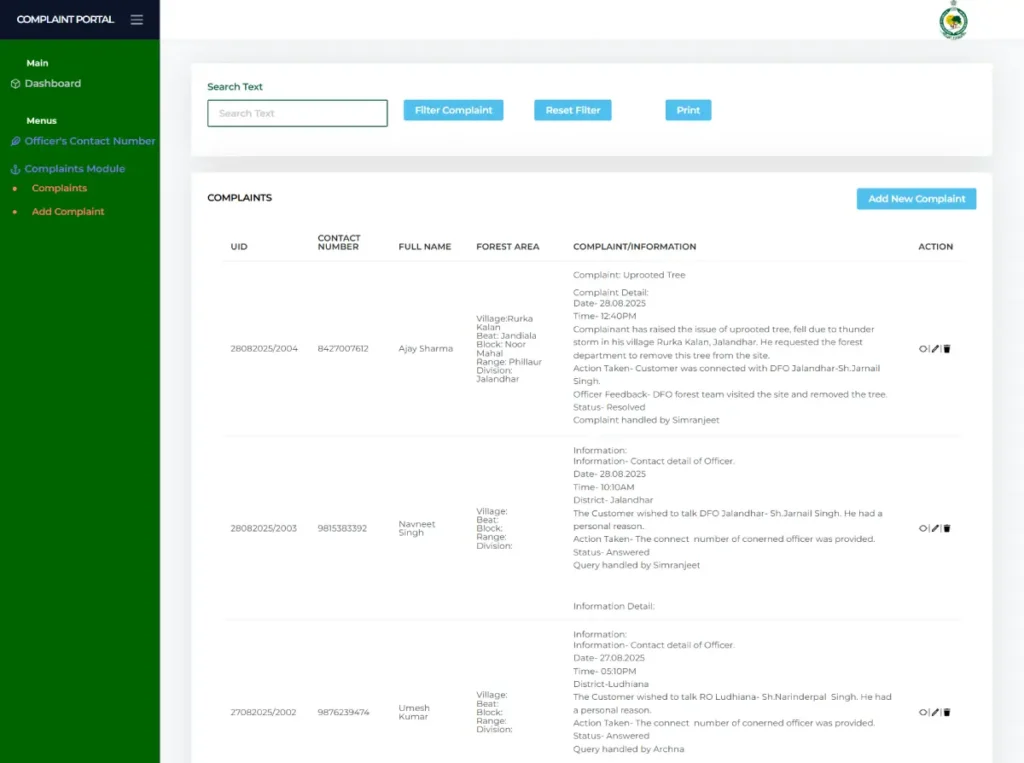Delete Navneet Singh's entry using trash icon
Viewport: 1024px width, 763px height.
[947, 528]
